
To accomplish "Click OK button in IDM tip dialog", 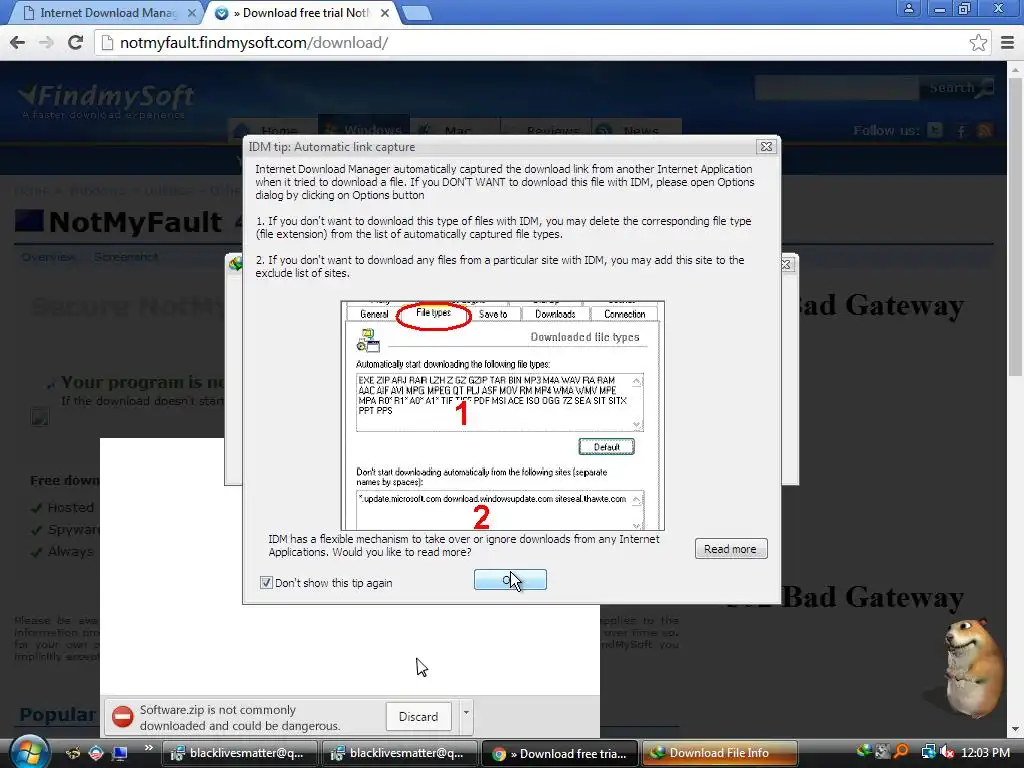I will point(510,580).
